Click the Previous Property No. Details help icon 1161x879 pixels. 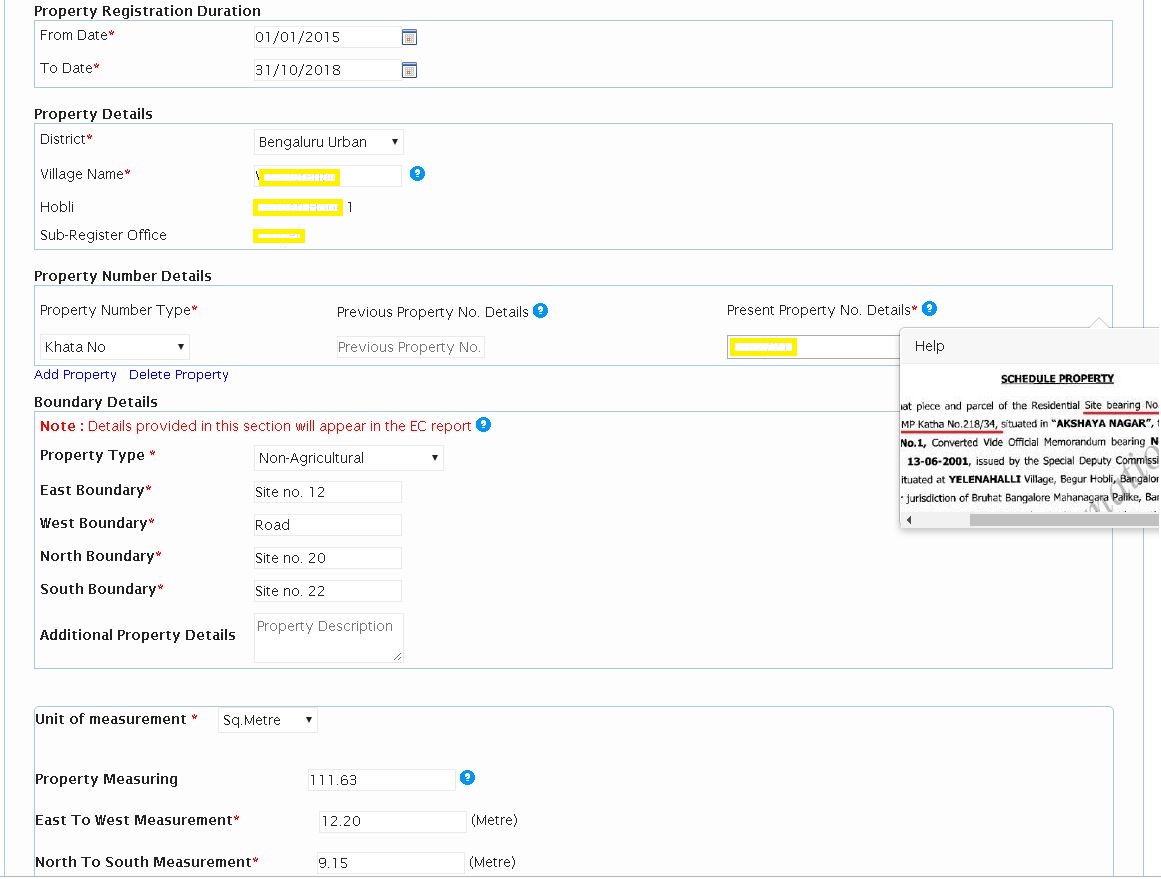coord(541,310)
